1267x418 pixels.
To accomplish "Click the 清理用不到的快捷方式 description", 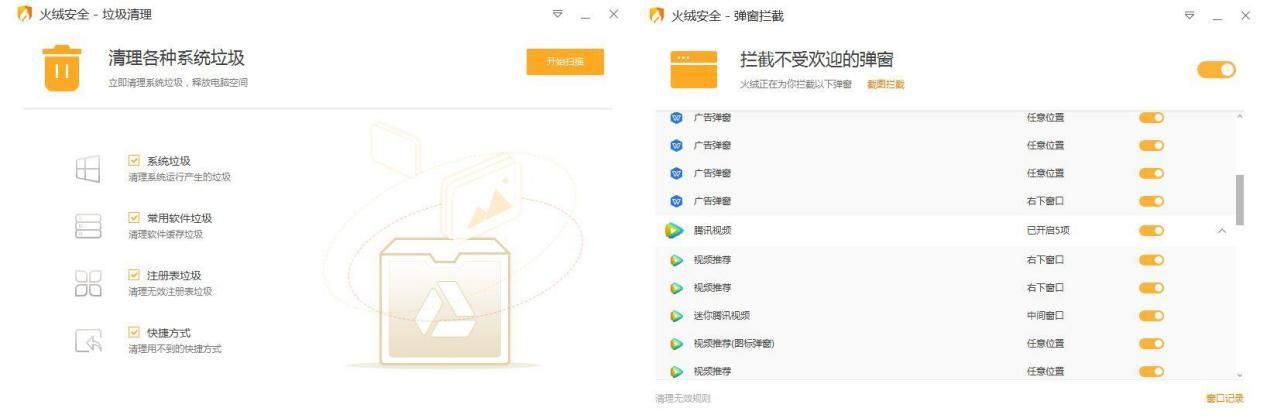I will (x=175, y=349).
